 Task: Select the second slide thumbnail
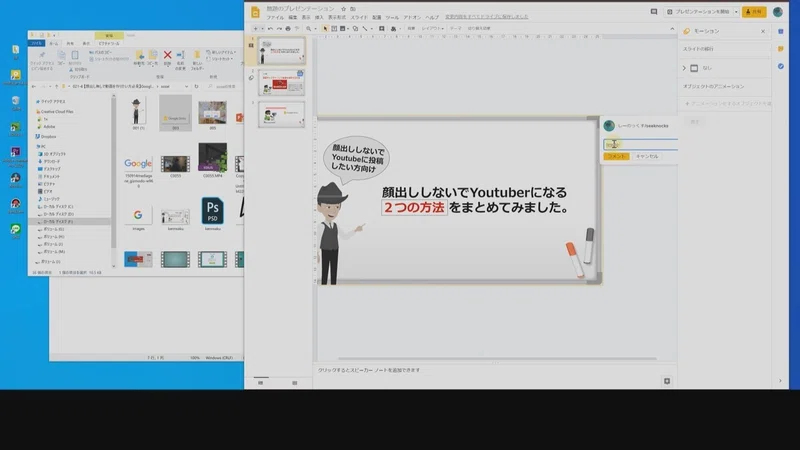[281, 83]
